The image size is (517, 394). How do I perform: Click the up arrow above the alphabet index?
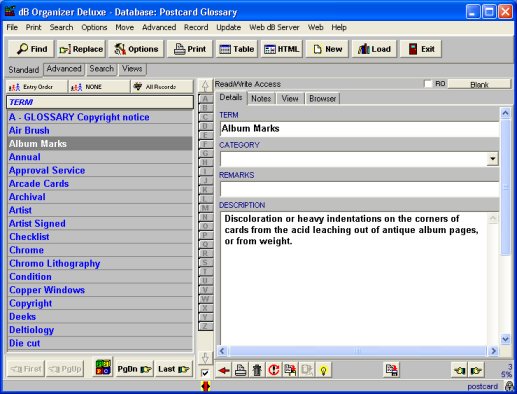tap(205, 86)
